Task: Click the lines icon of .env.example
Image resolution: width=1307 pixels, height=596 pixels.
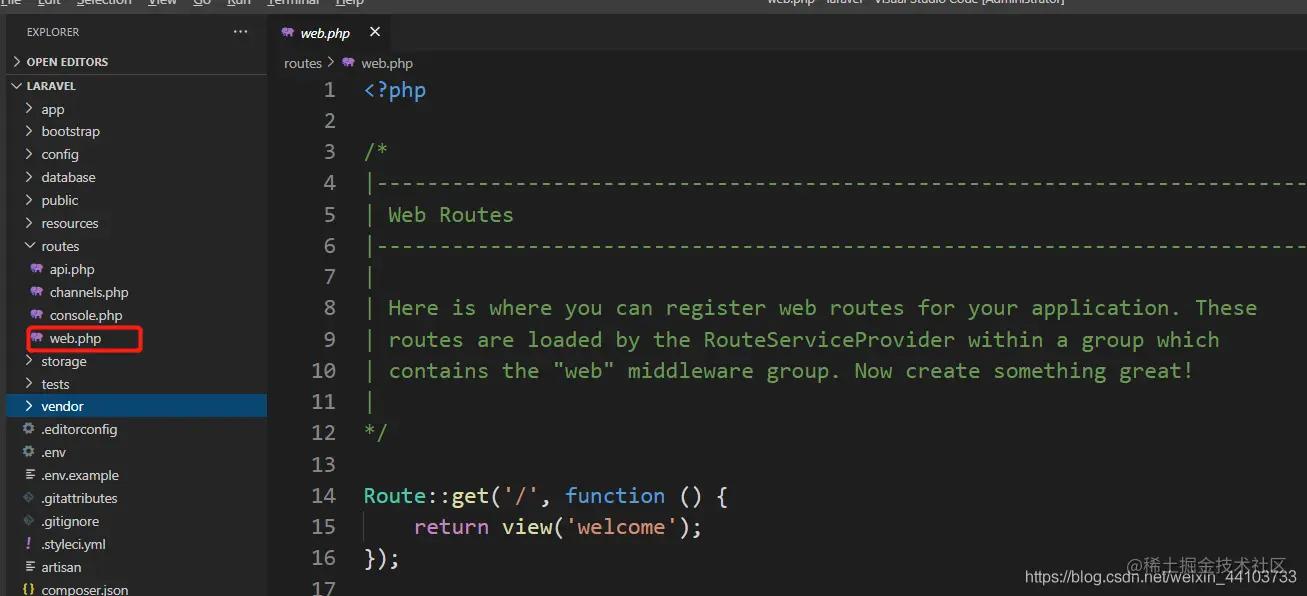Action: coord(28,475)
